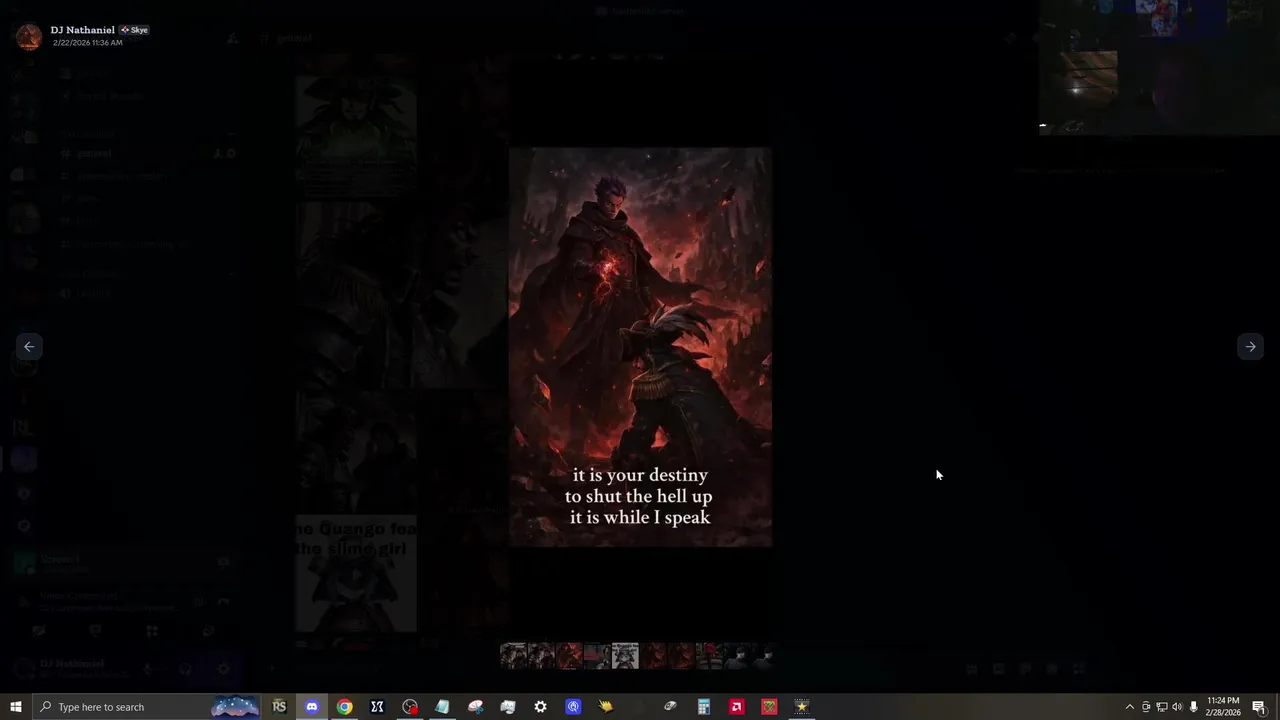Open the Windows Start menu
Screen dimensions: 1280x720
click(x=16, y=707)
